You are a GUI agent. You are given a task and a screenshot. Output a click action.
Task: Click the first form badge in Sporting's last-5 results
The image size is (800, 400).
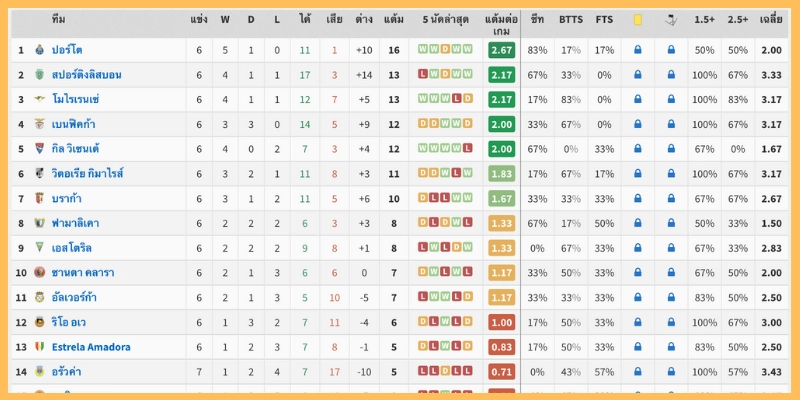[x=422, y=74]
